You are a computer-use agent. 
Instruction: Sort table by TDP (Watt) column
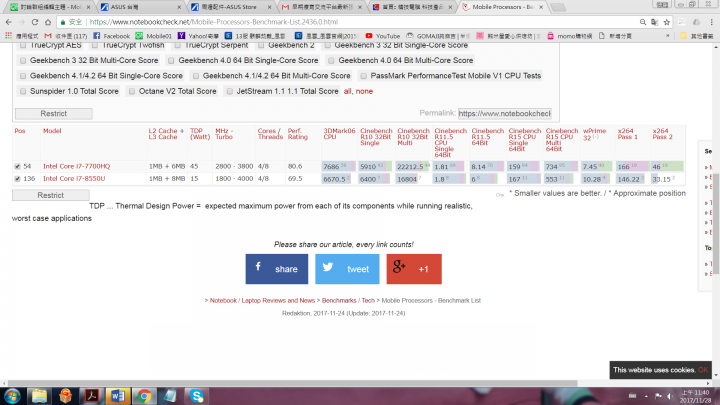(200, 134)
